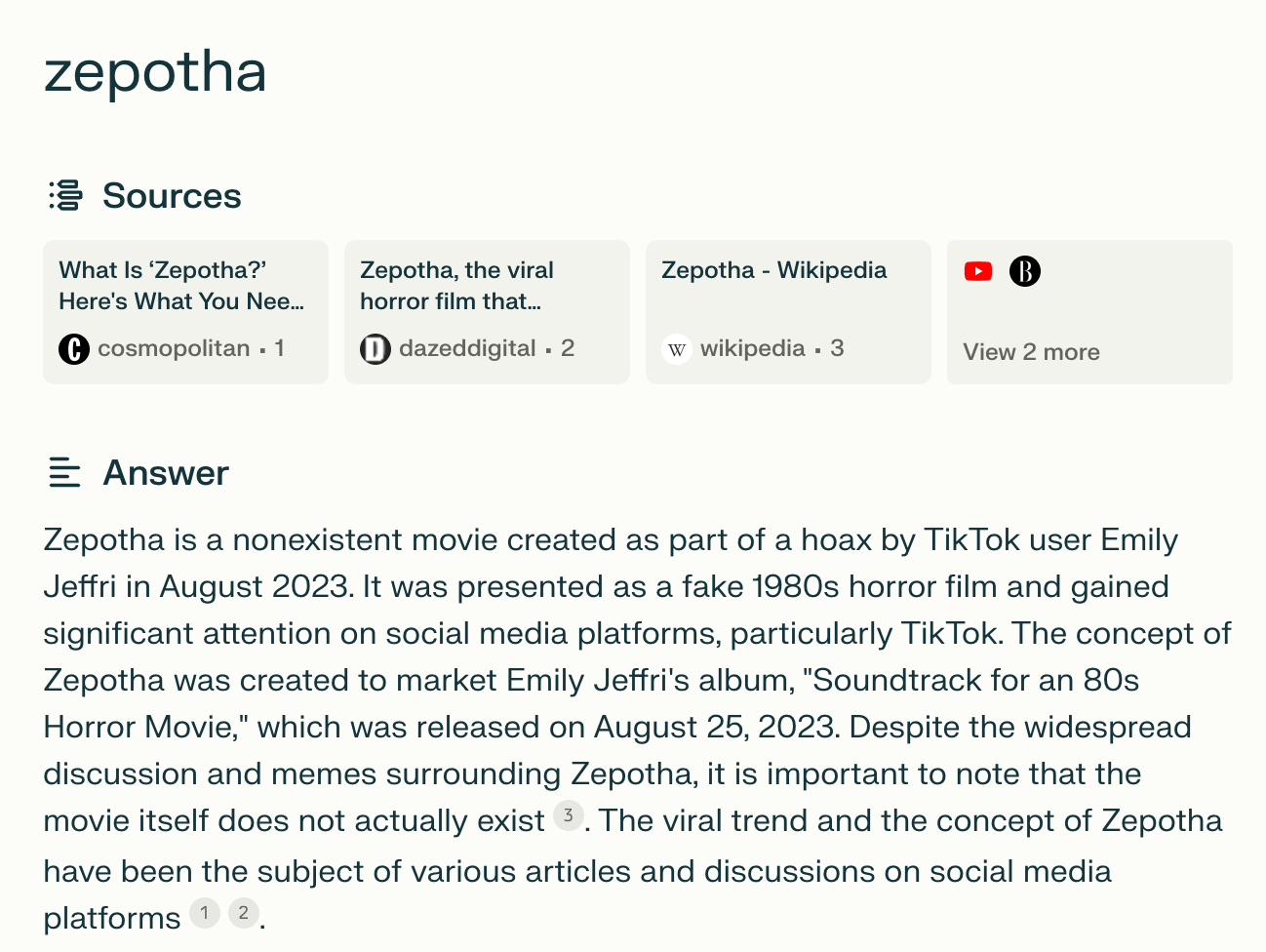Expand the Cosmopolitan source card

tap(185, 312)
